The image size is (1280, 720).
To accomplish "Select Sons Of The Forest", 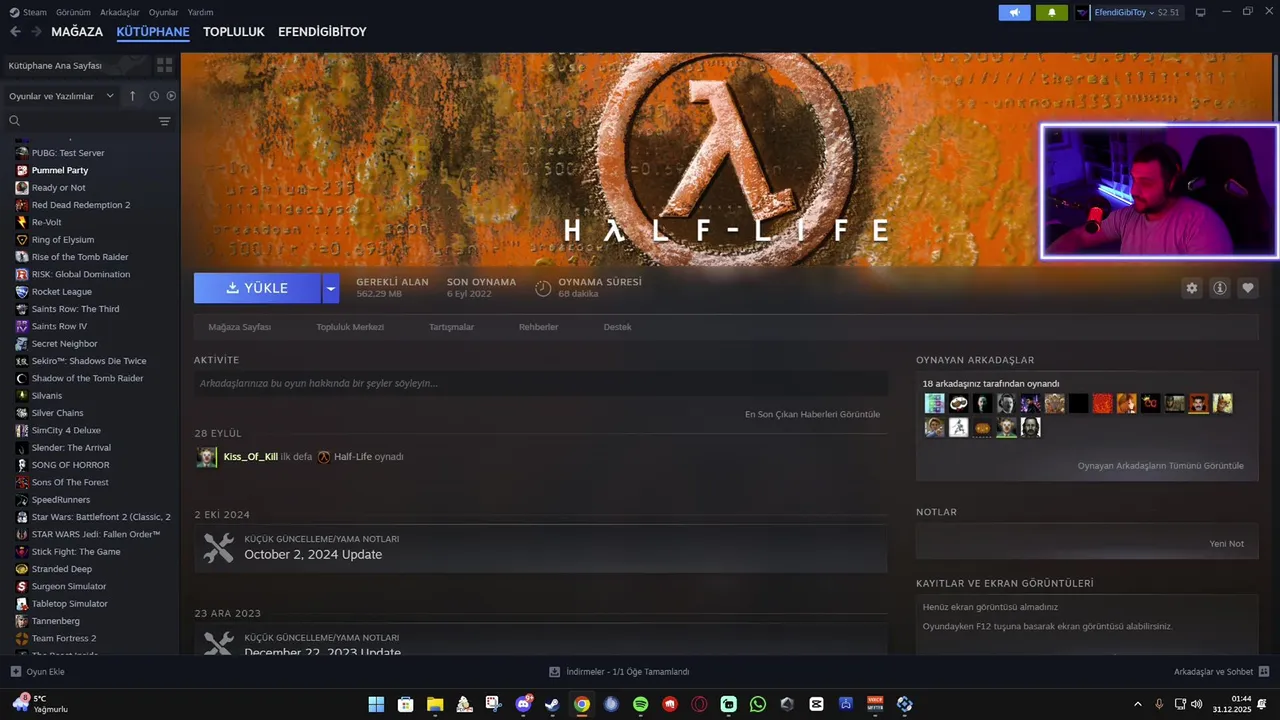I will point(70,482).
